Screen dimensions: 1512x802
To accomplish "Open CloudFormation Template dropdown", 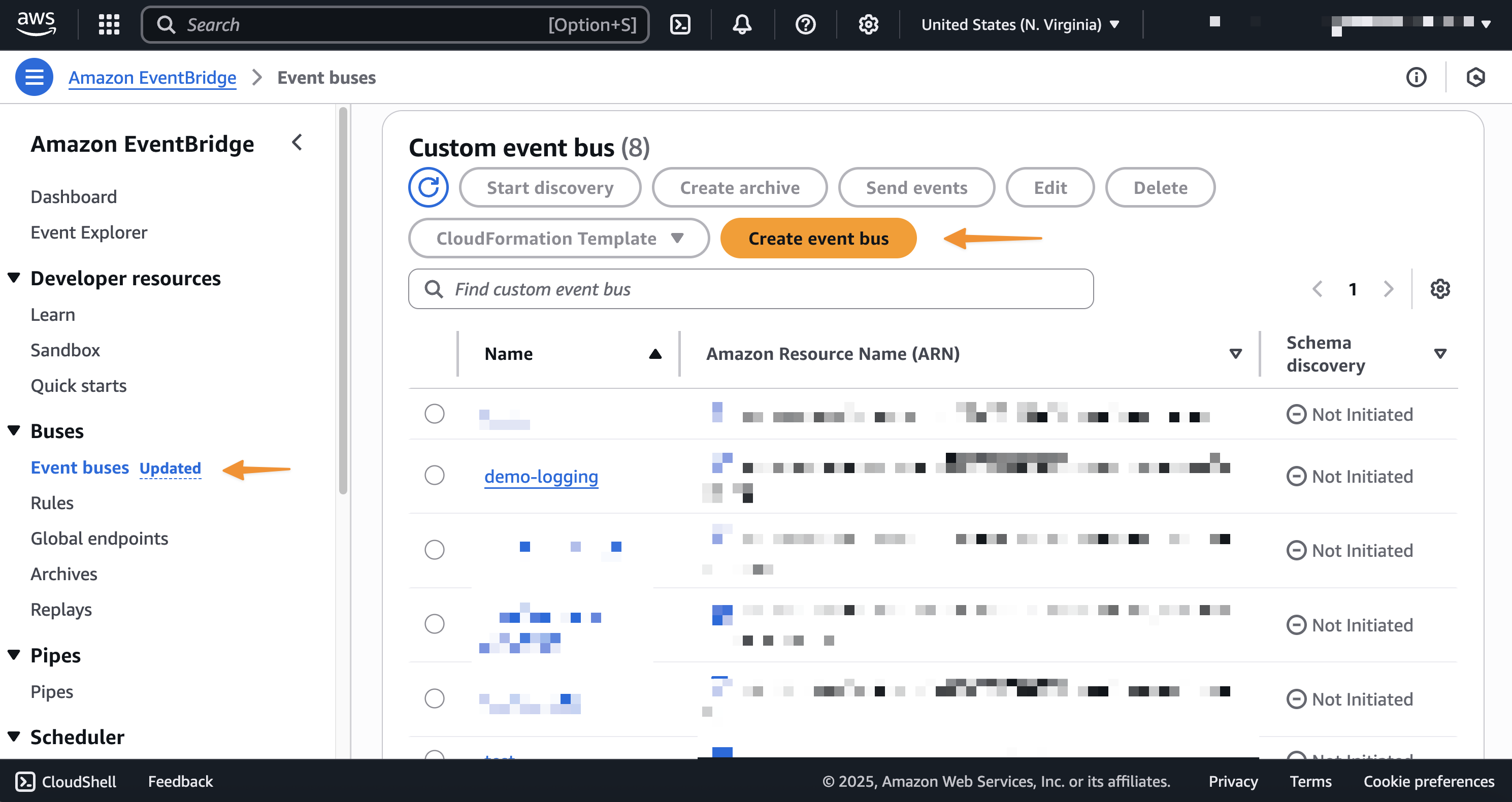I will tap(559, 238).
